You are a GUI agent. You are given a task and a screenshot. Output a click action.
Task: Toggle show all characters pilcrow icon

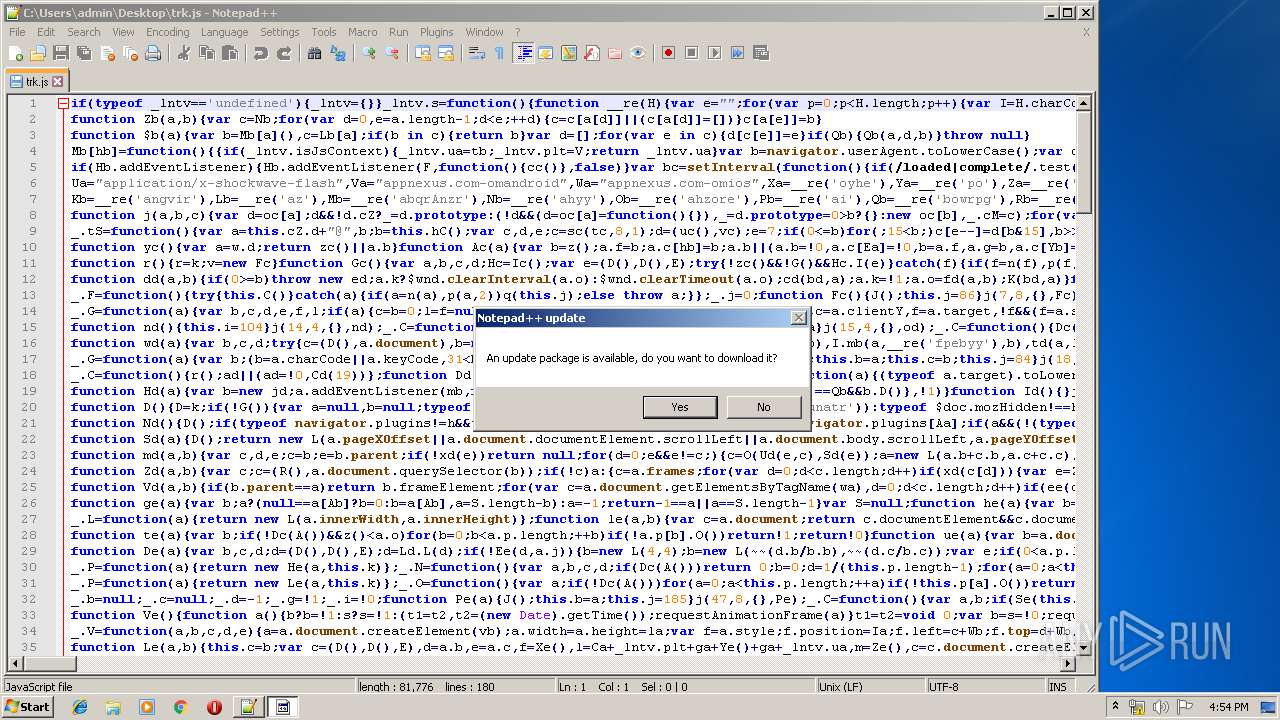tap(500, 53)
